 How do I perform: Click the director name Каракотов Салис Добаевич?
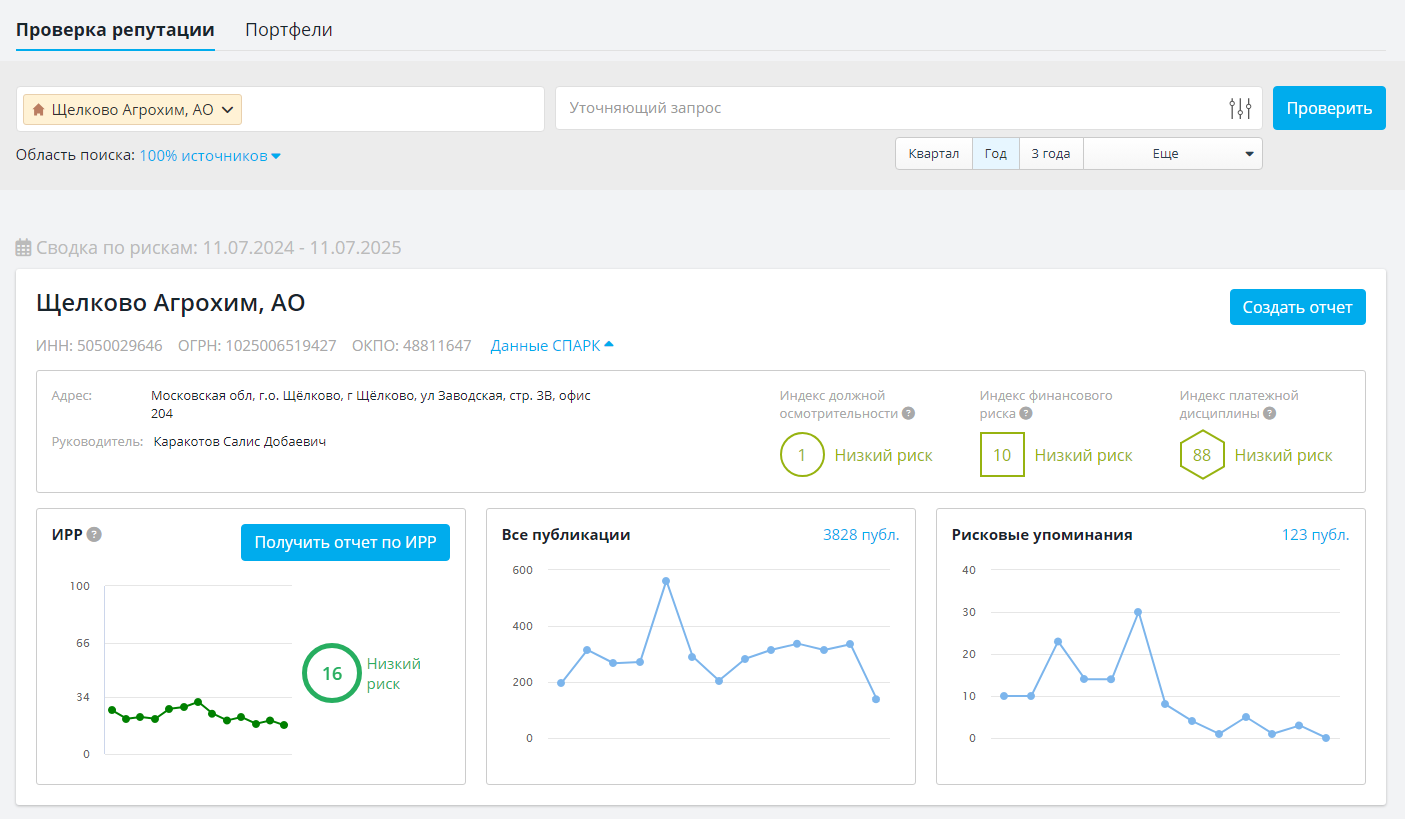240,441
